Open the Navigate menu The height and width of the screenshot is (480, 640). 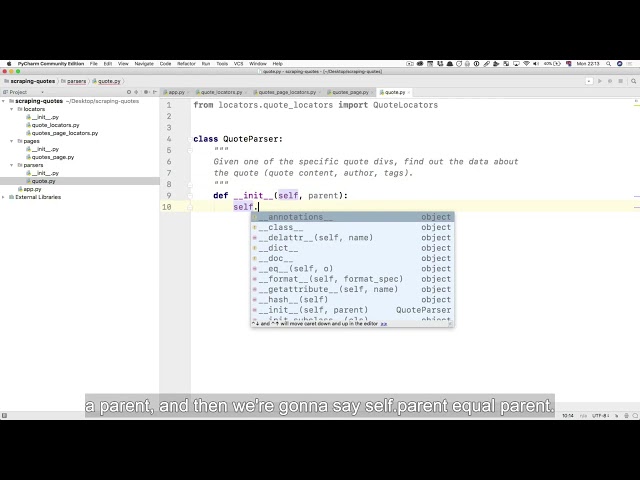click(144, 64)
